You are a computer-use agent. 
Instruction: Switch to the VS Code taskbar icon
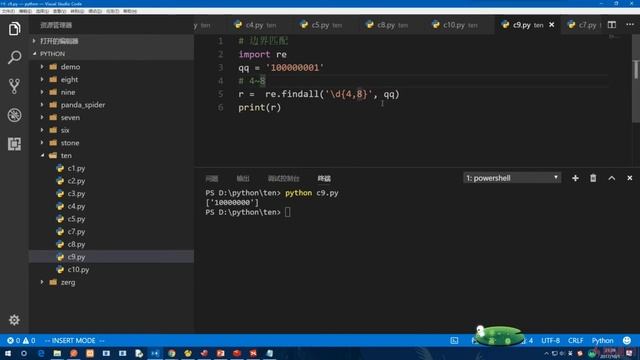pyautogui.click(x=155, y=353)
